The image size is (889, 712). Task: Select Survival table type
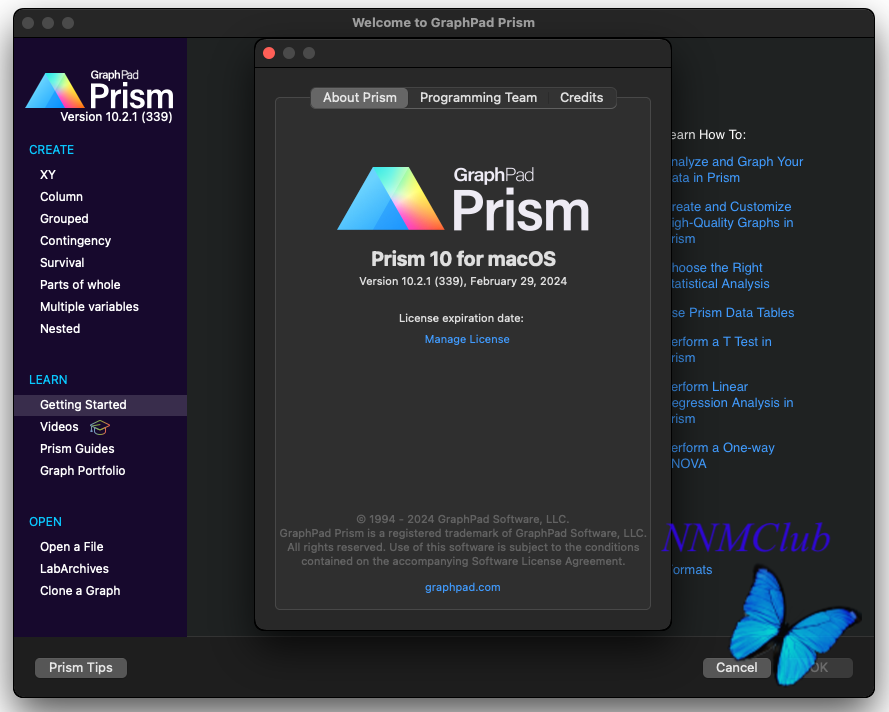pos(62,262)
